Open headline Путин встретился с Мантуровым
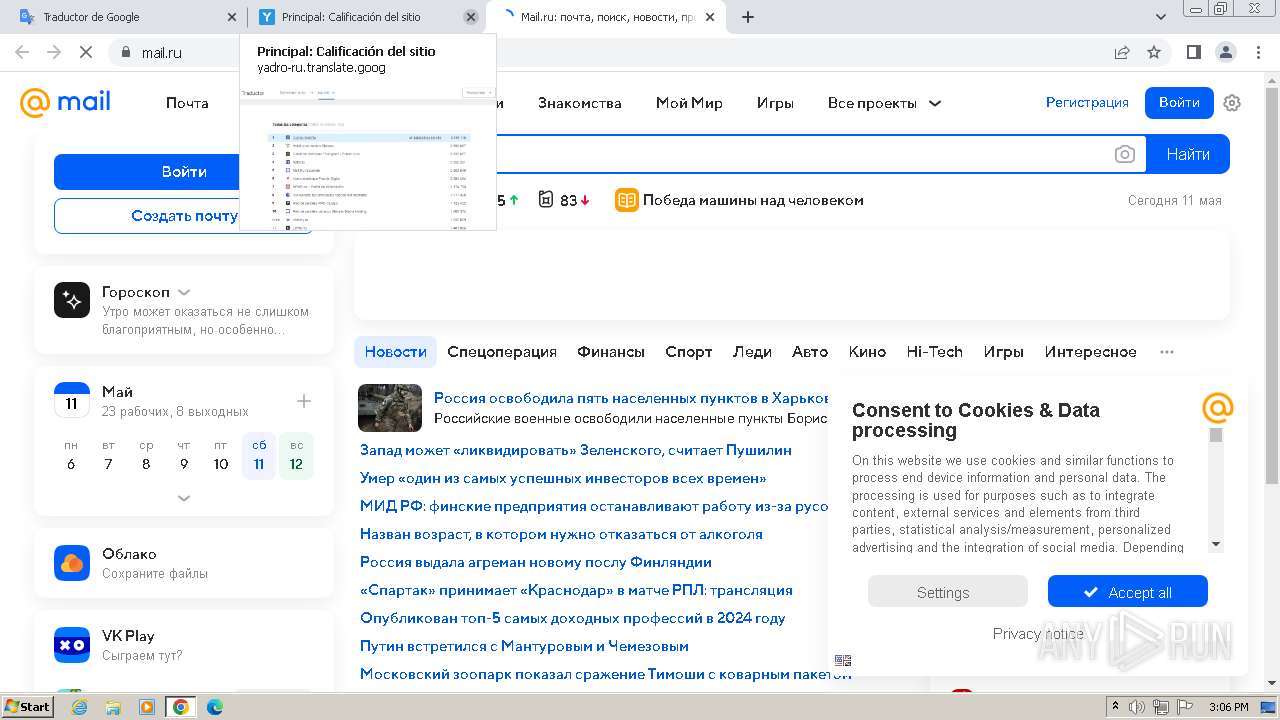Viewport: 1280px width, 720px height. [524, 646]
